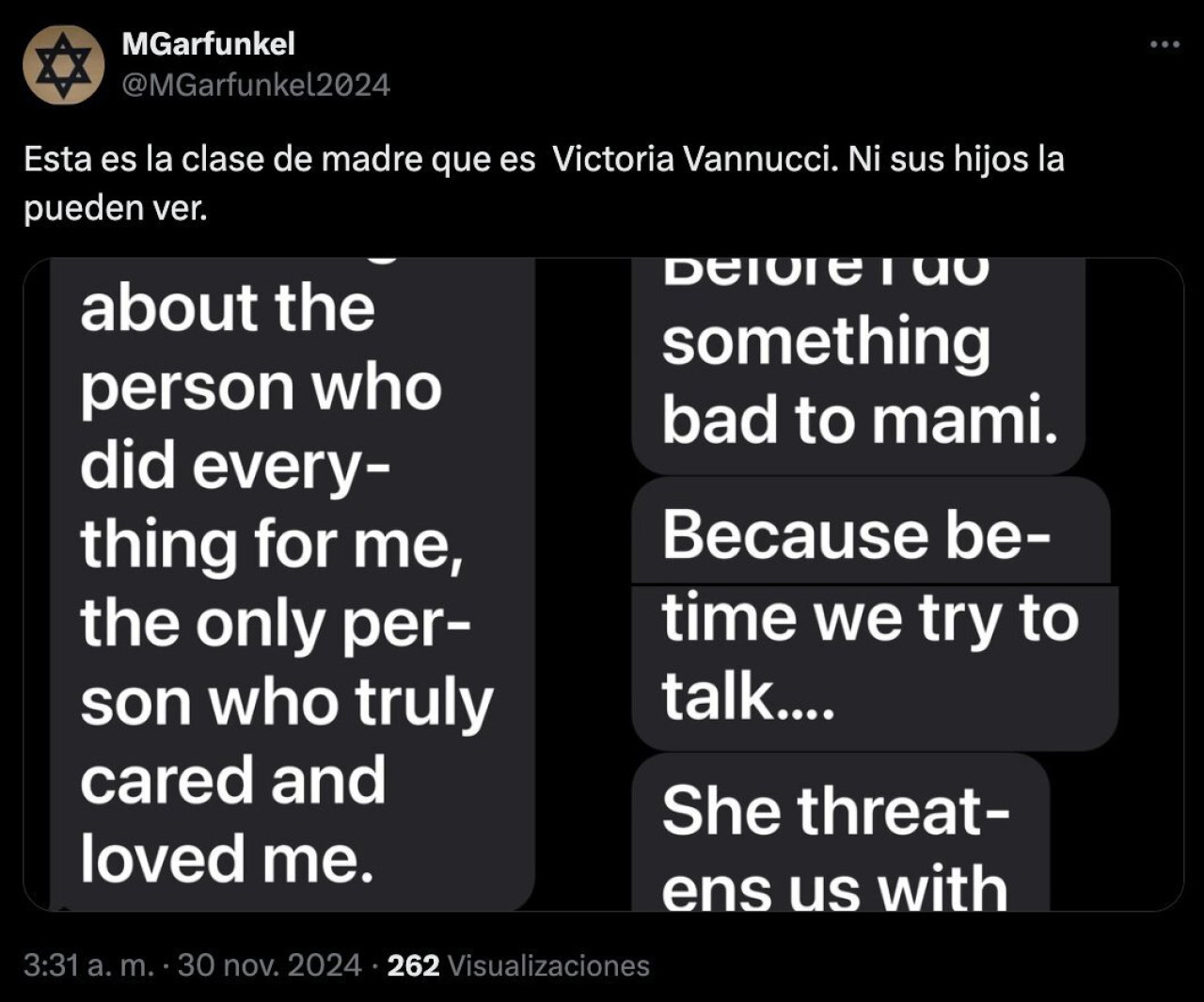Click the Star of David profile avatar
This screenshot has width=1204, height=1002.
pos(63,64)
